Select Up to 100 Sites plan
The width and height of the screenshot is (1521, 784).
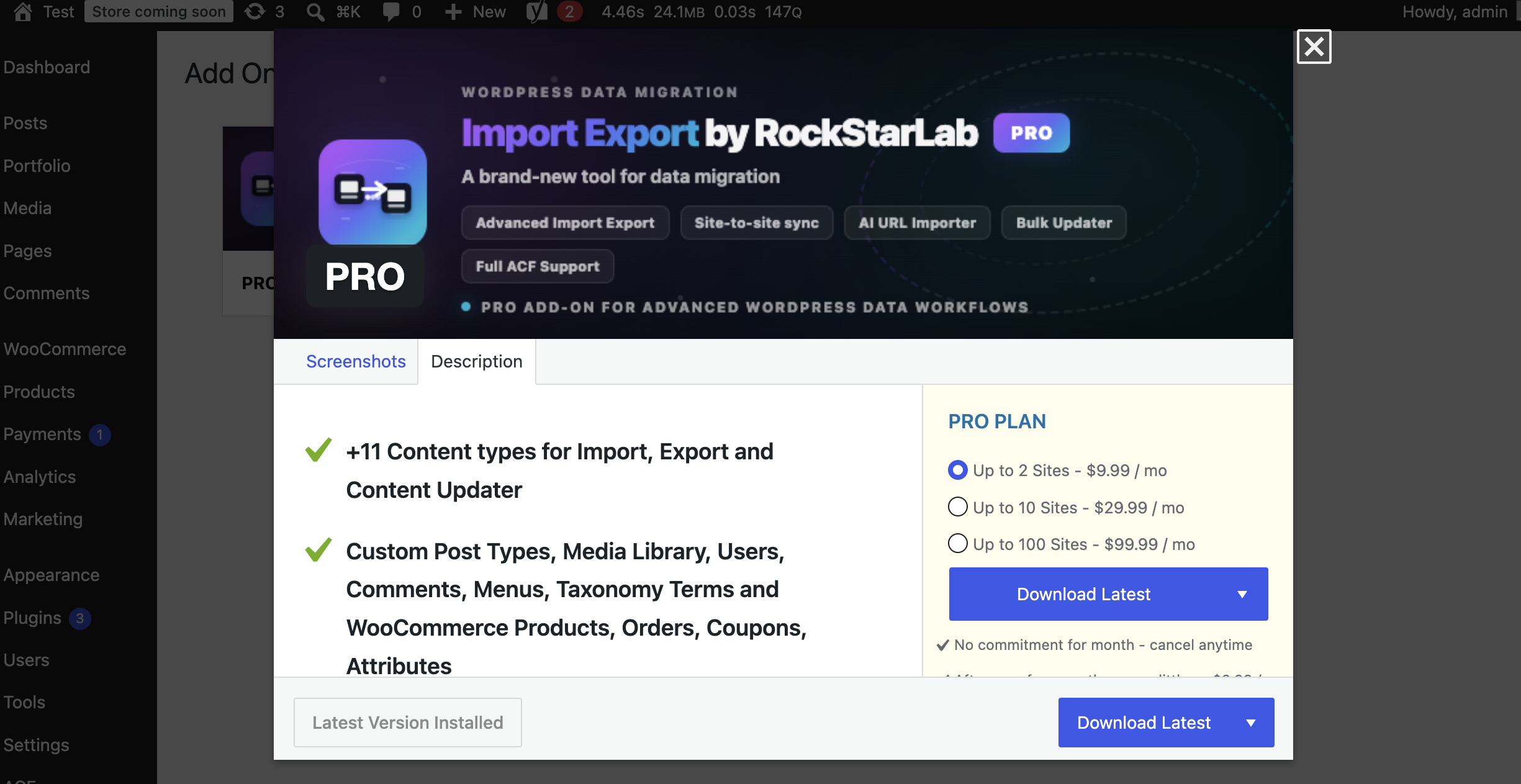click(957, 543)
